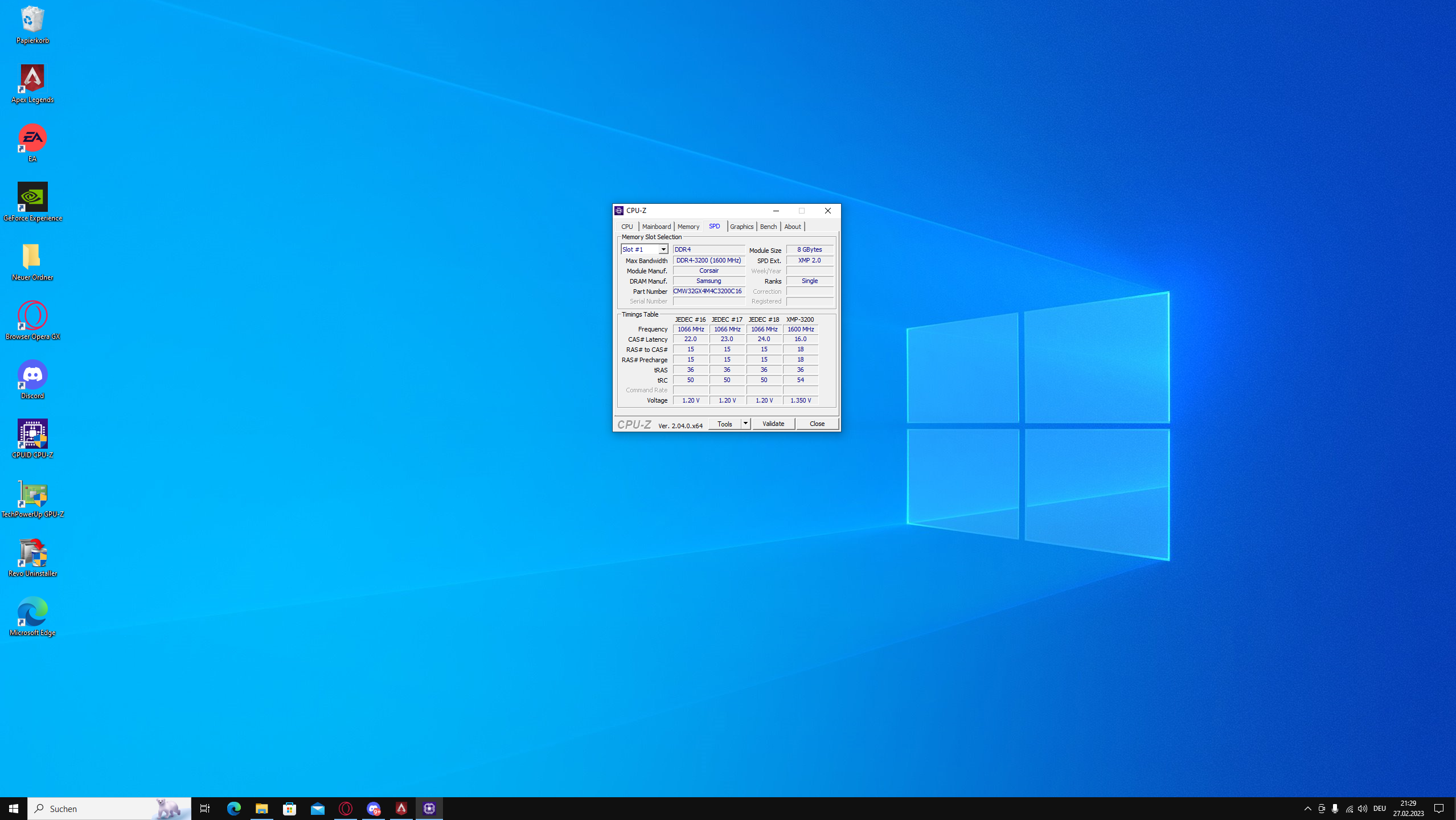Open the Discord desktop shortcut
Screen dimensions: 1456x820
pos(32,375)
